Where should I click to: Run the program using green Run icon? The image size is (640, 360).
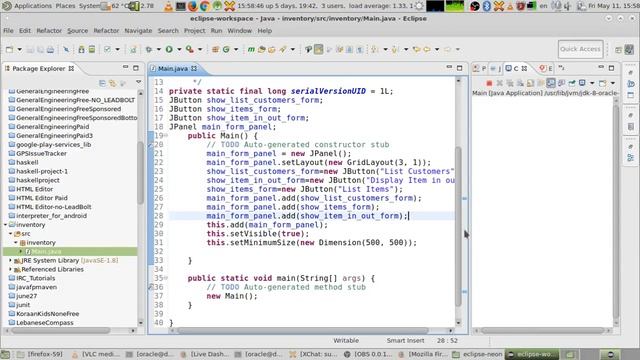pos(169,49)
